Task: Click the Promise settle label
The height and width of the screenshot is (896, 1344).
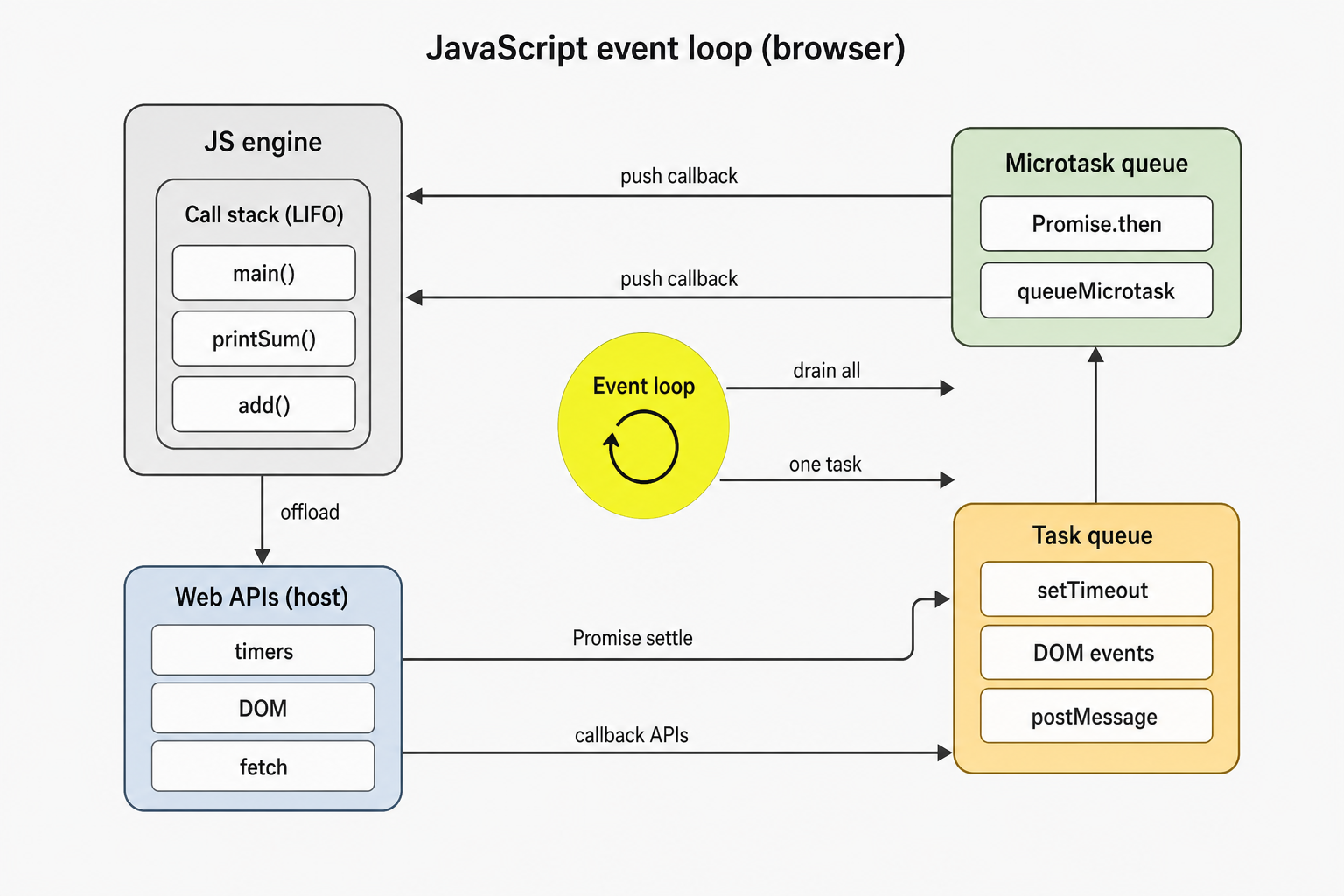Action: 633,638
